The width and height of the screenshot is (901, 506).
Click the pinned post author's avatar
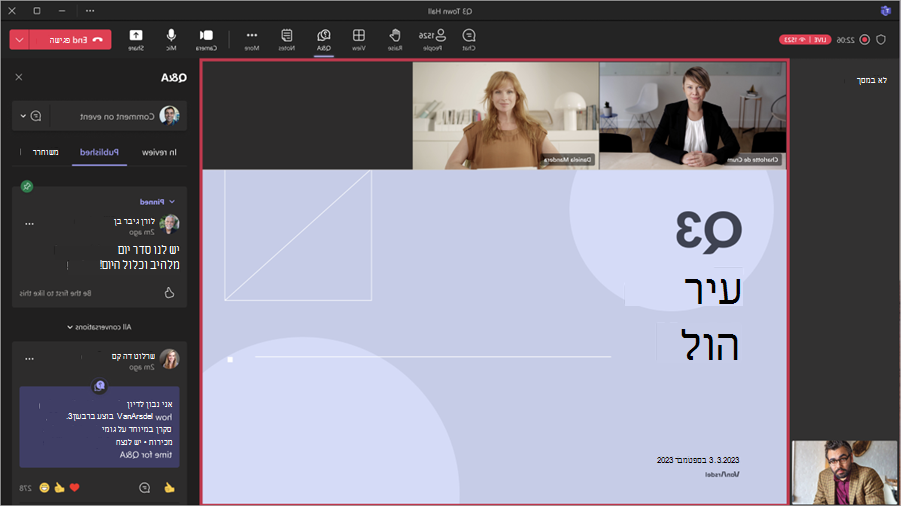point(170,224)
